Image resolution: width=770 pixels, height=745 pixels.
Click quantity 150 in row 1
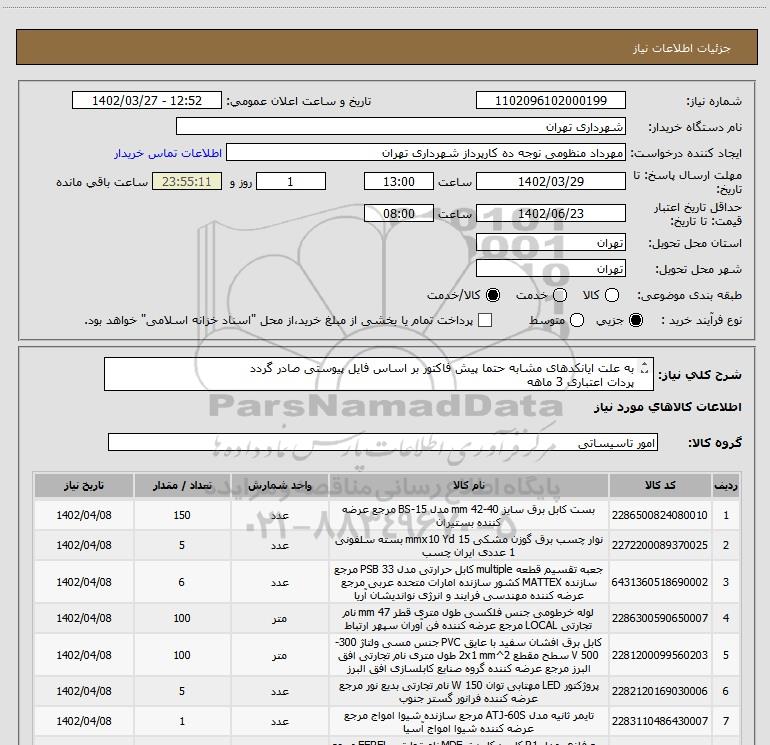(x=182, y=515)
